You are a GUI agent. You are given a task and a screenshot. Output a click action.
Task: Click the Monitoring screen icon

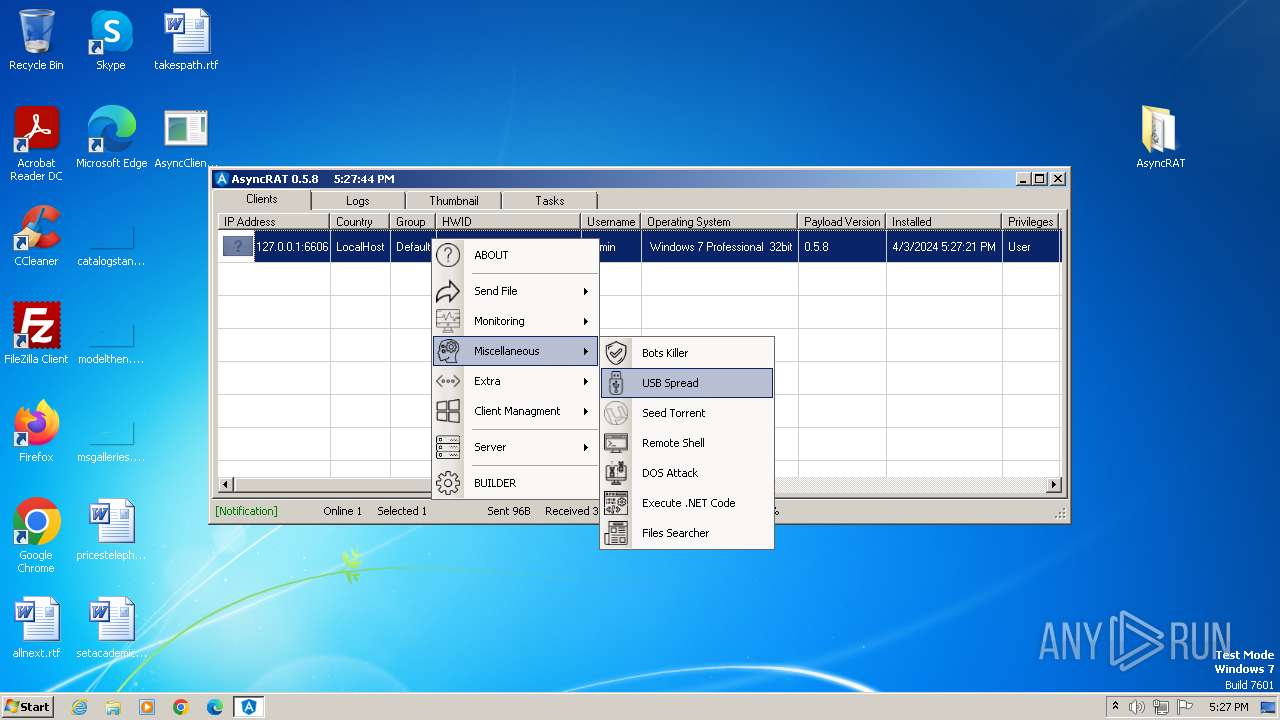[x=448, y=321]
